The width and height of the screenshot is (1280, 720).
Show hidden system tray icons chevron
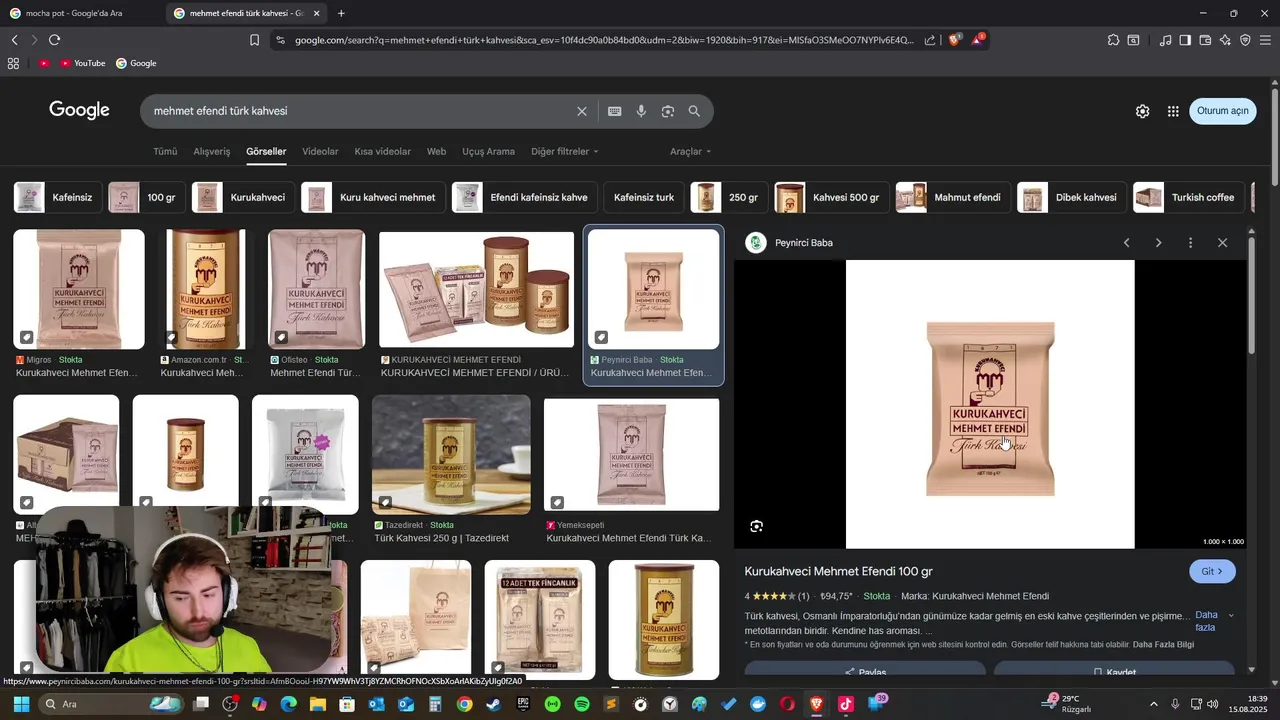[1153, 704]
